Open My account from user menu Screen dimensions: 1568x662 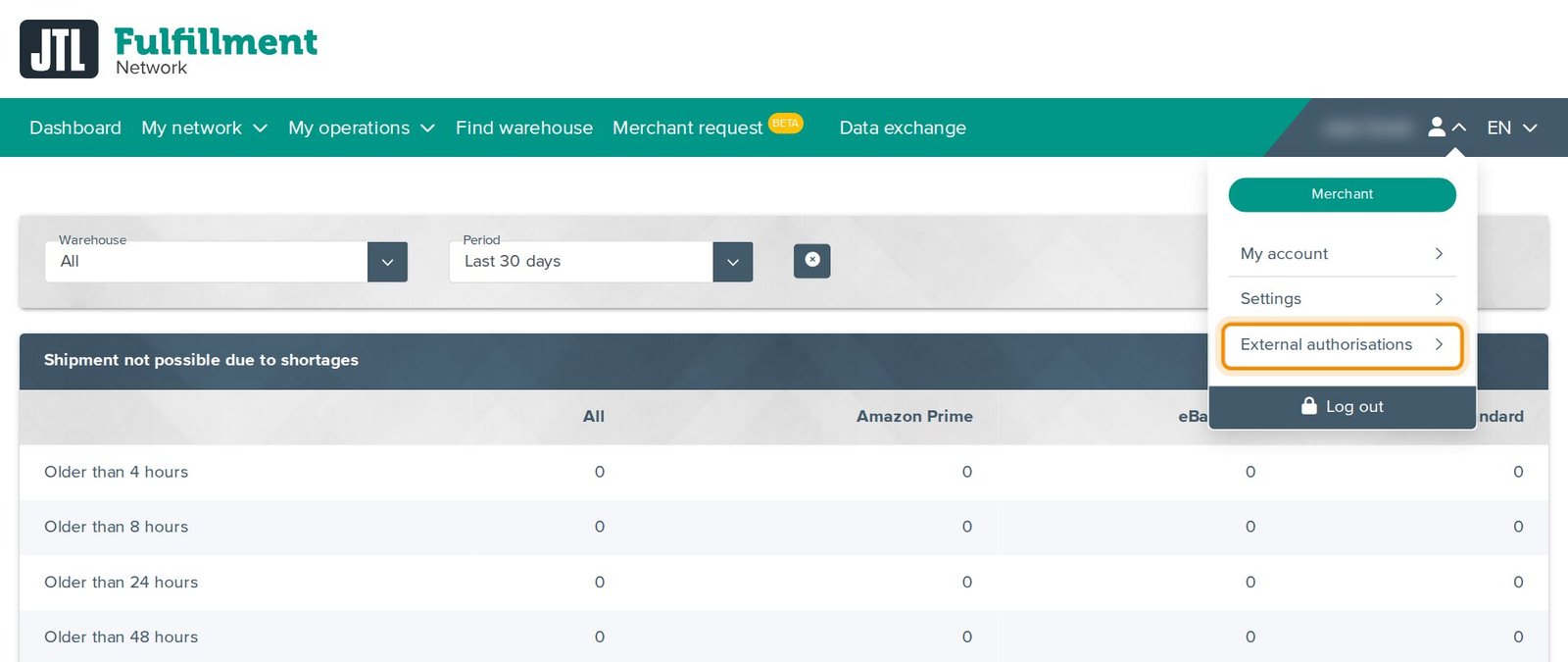click(x=1343, y=254)
